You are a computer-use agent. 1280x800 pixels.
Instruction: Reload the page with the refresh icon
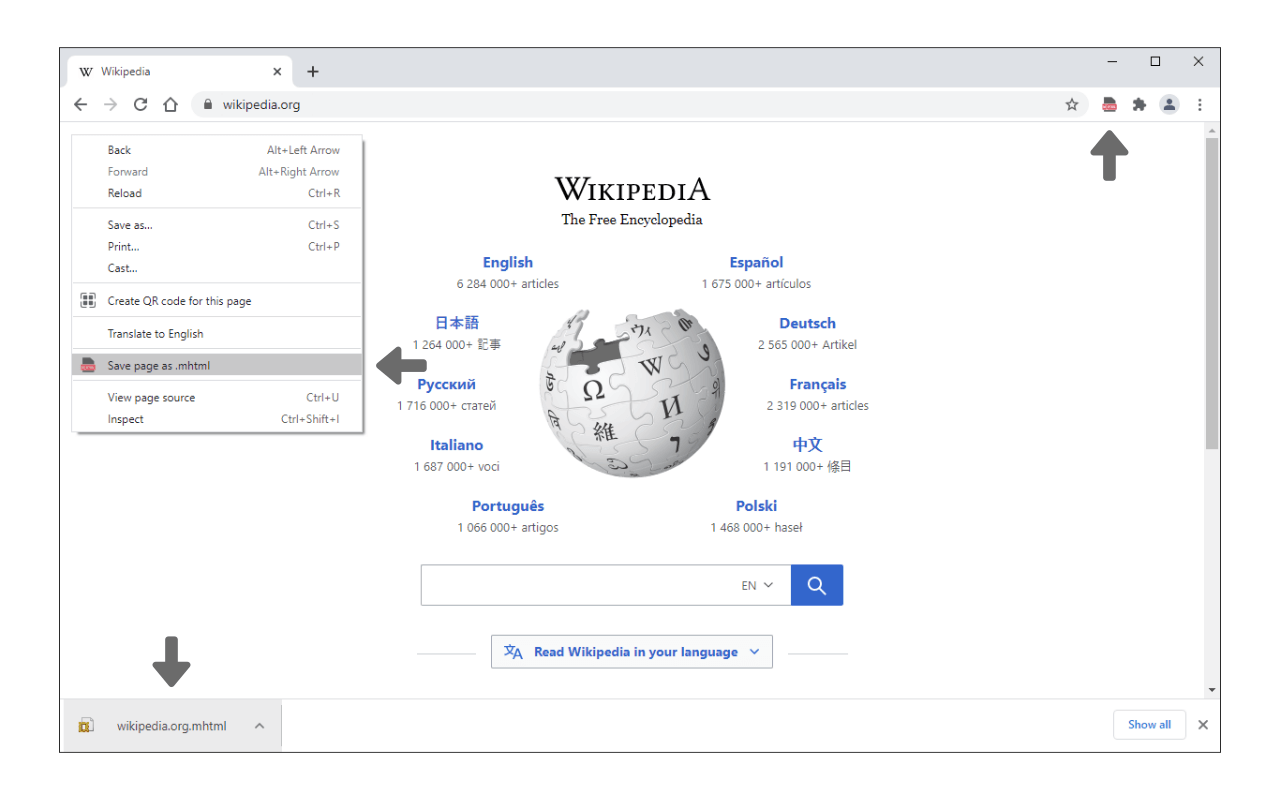141,104
